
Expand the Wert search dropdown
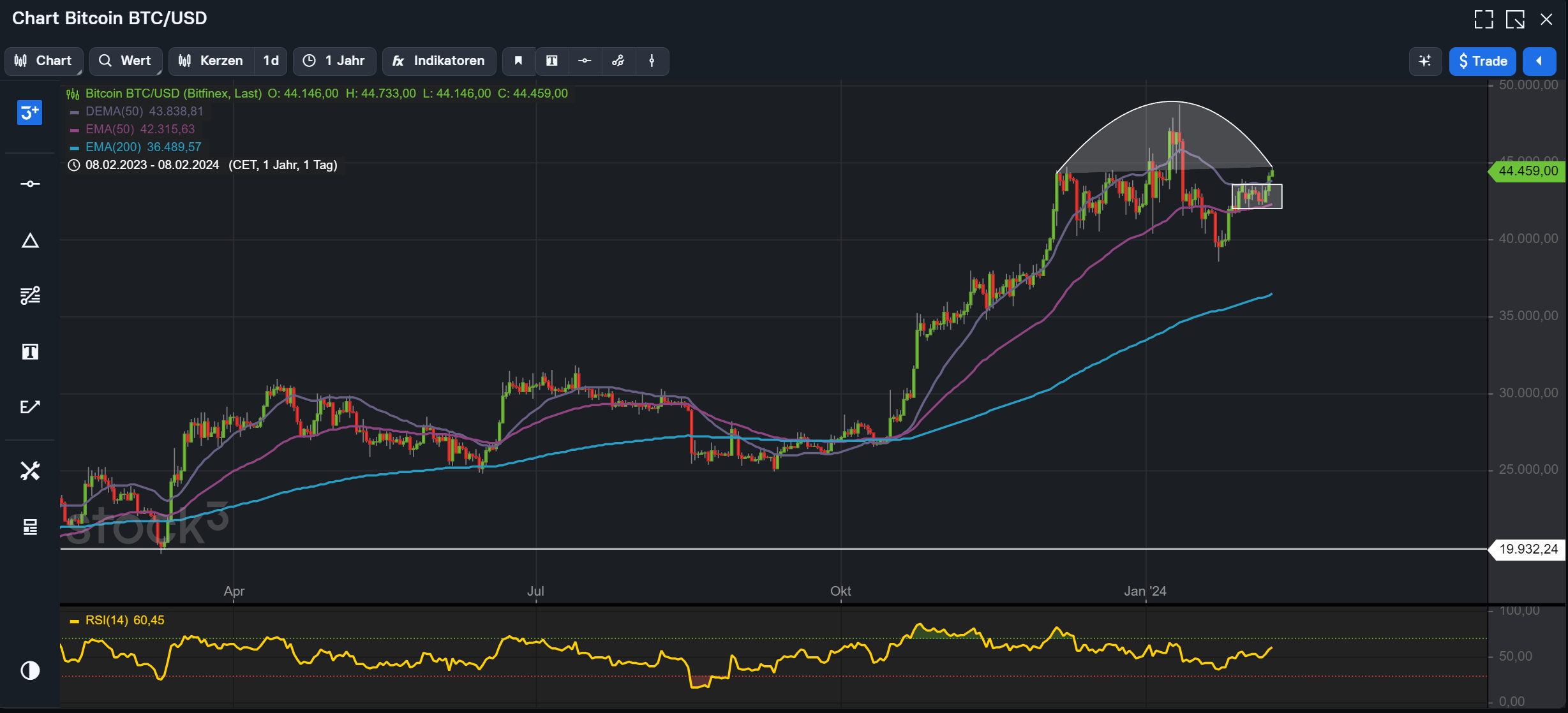click(126, 61)
